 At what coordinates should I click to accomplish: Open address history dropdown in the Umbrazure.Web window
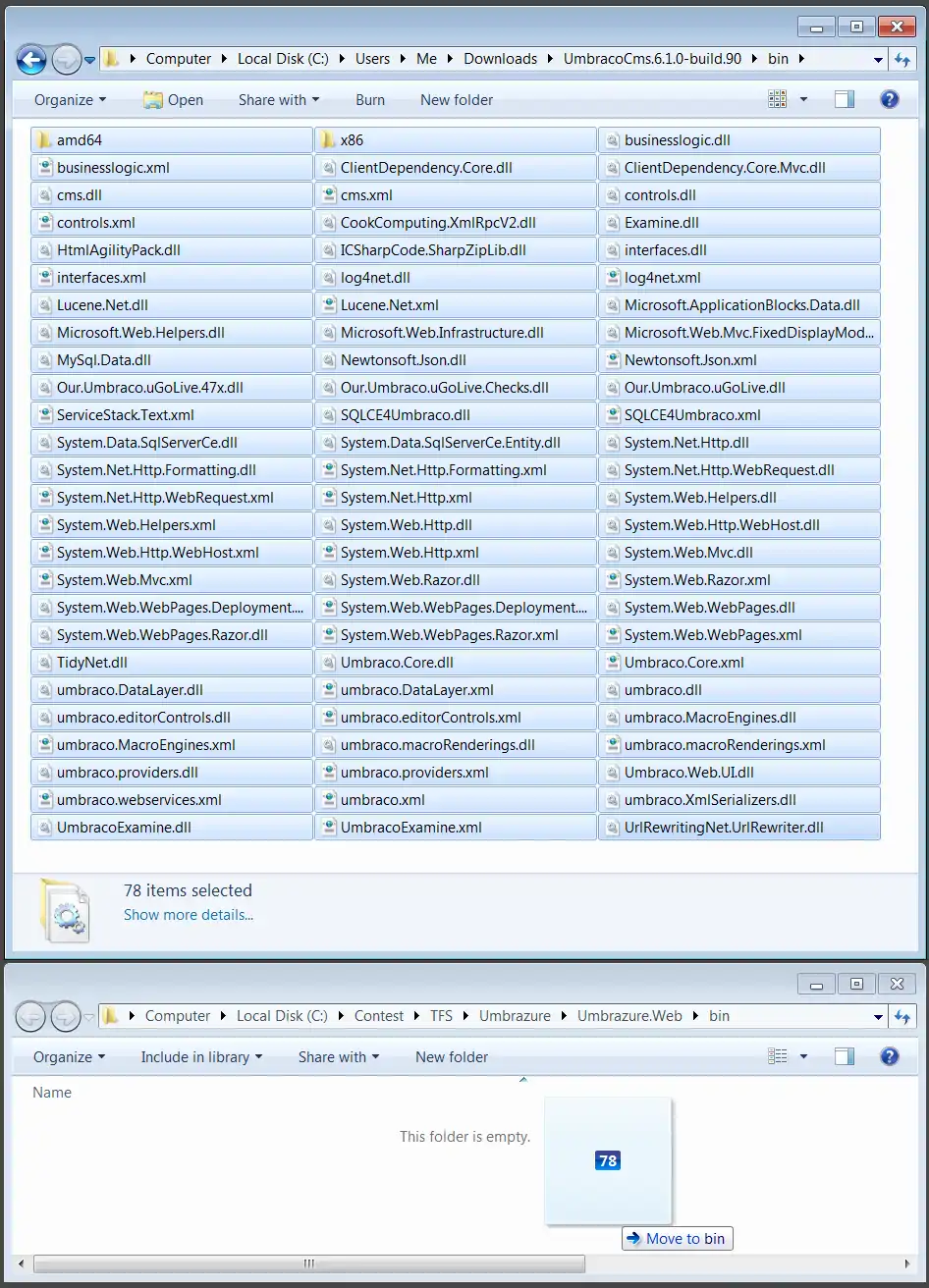(878, 1016)
